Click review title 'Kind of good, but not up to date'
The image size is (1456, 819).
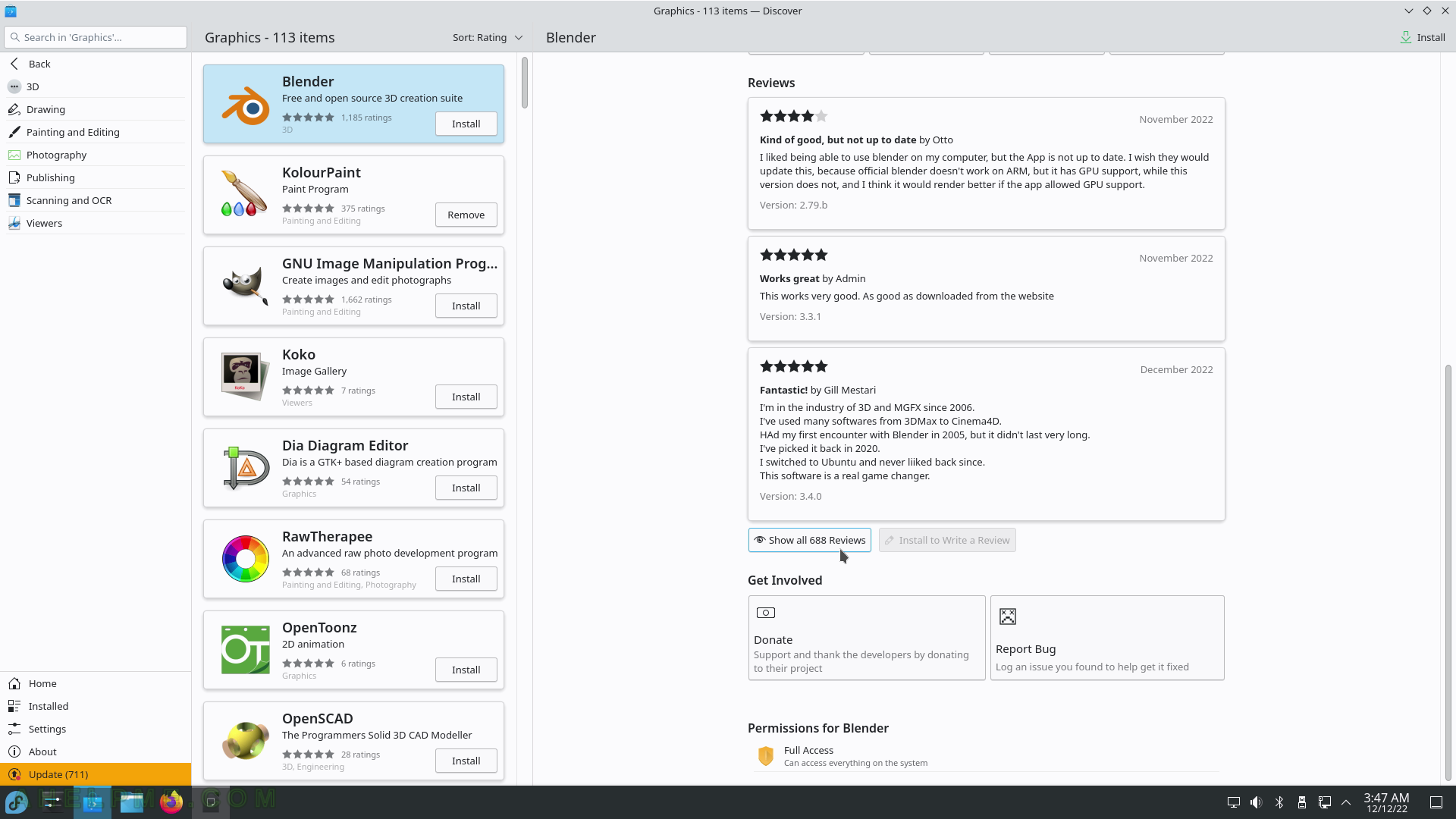tap(837, 140)
